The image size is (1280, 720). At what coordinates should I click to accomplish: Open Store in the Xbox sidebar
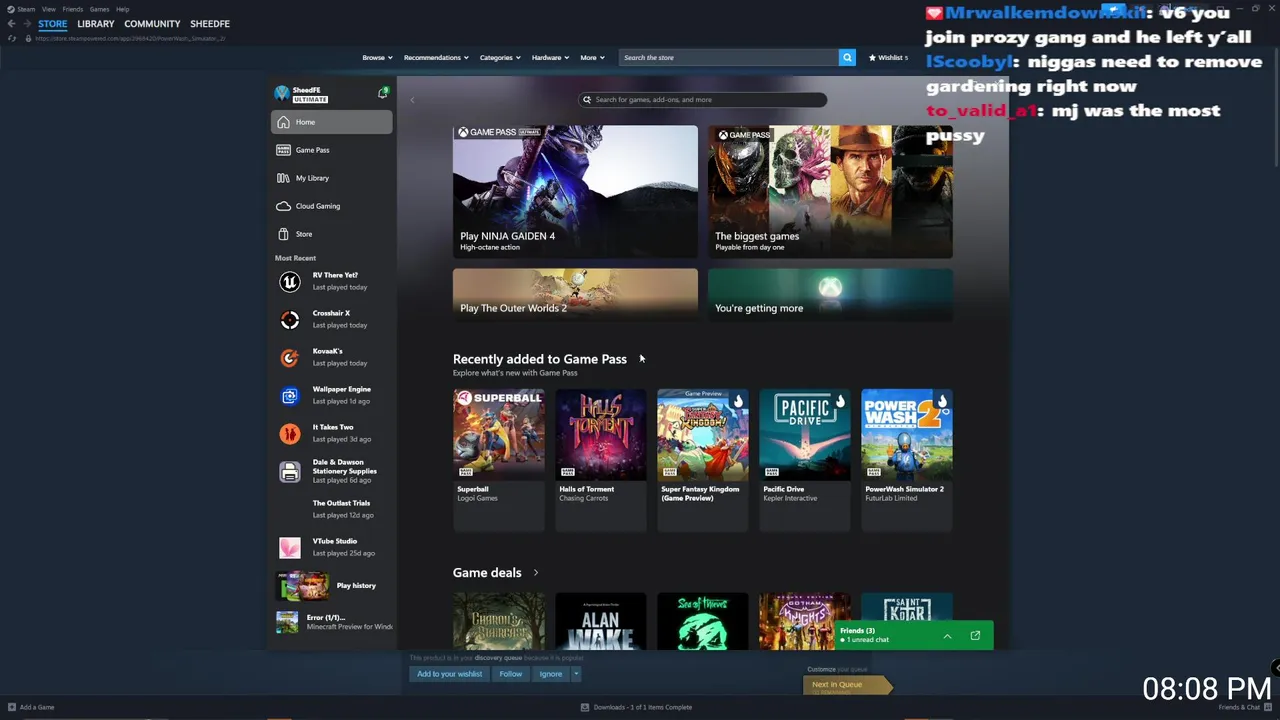(331, 234)
